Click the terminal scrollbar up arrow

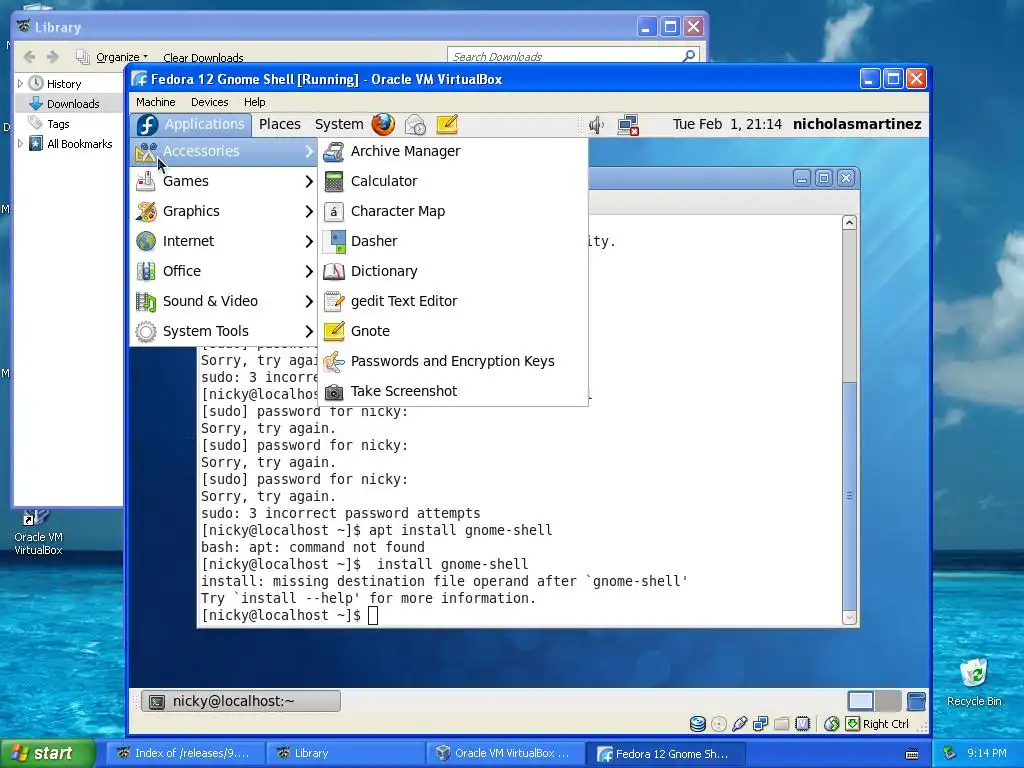(x=849, y=223)
